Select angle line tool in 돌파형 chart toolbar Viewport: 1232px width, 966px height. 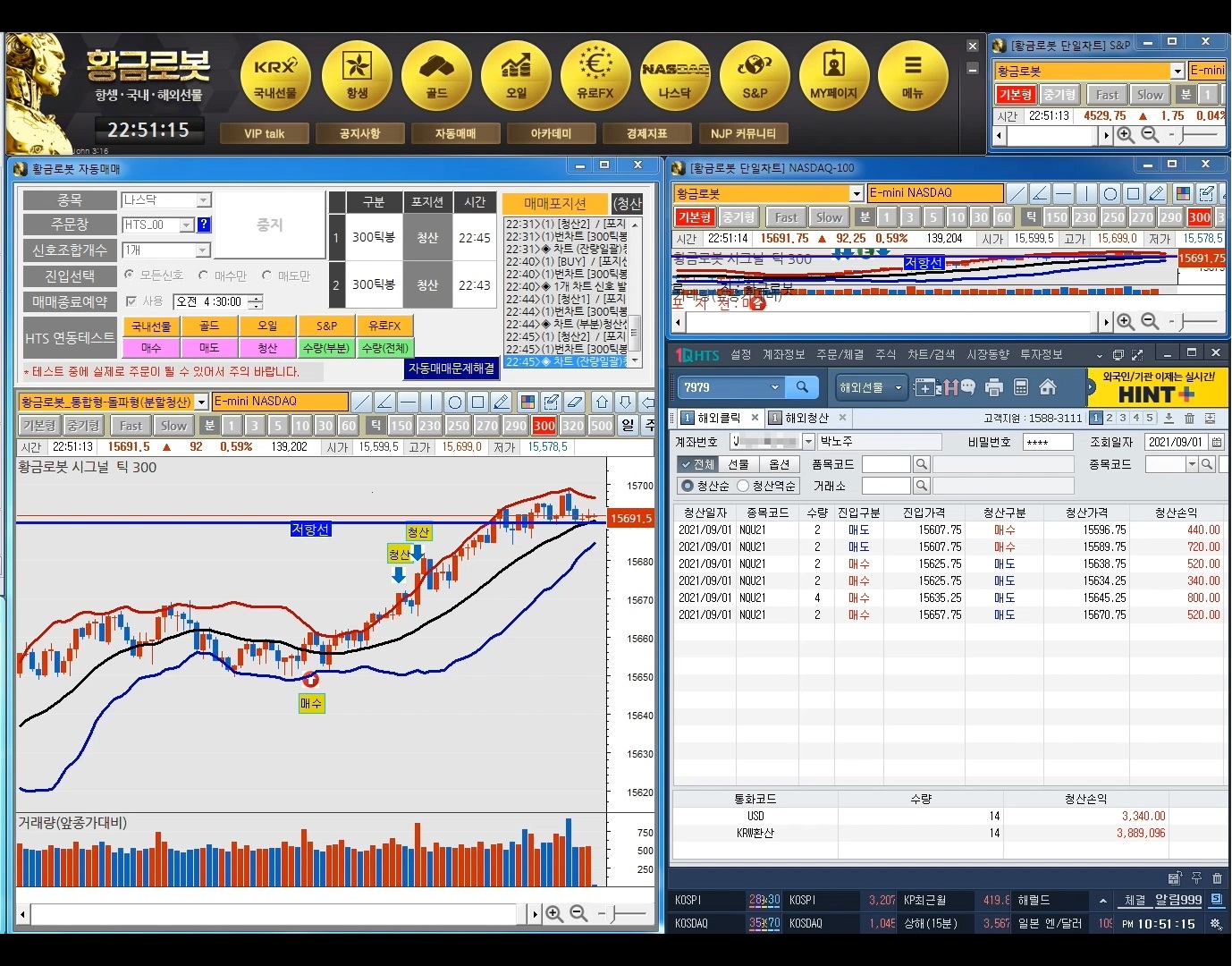point(384,402)
